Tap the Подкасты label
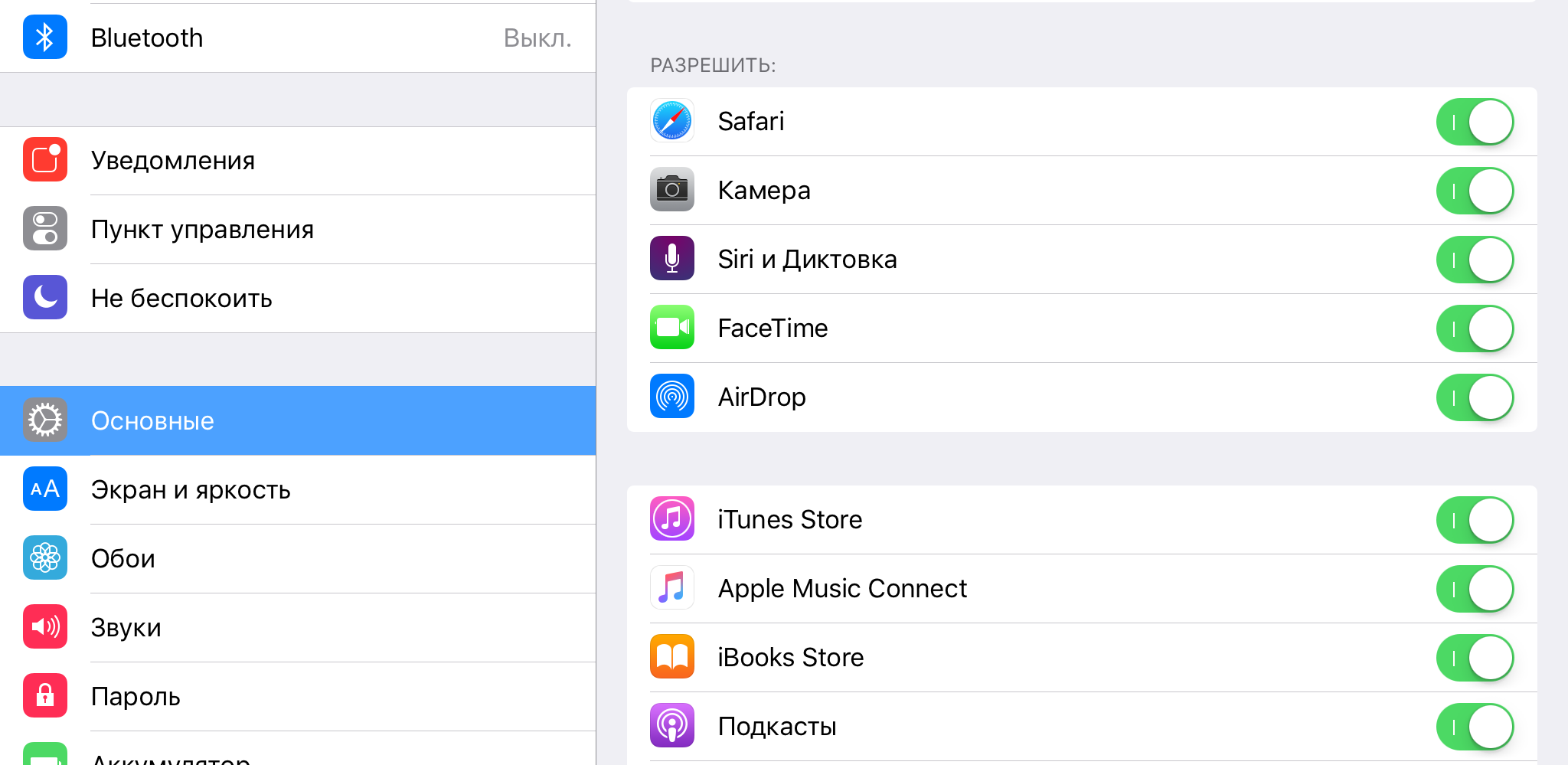 777,727
